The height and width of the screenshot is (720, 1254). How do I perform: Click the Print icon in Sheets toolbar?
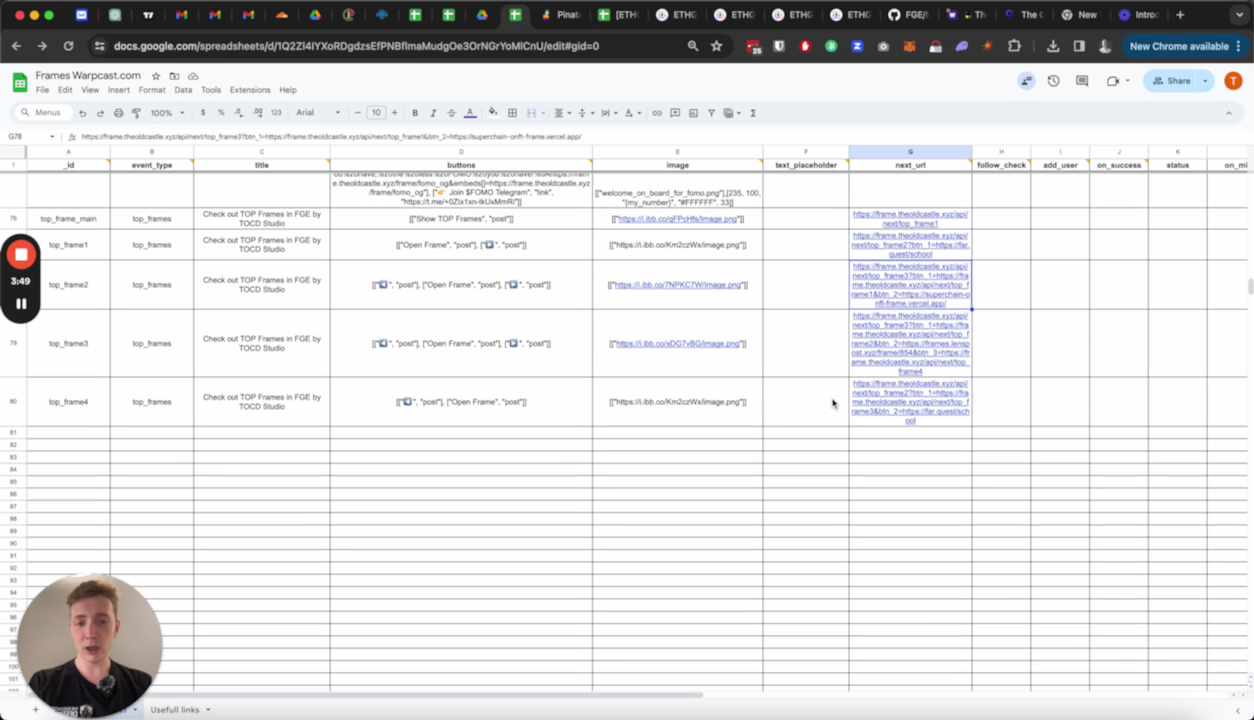coord(118,113)
